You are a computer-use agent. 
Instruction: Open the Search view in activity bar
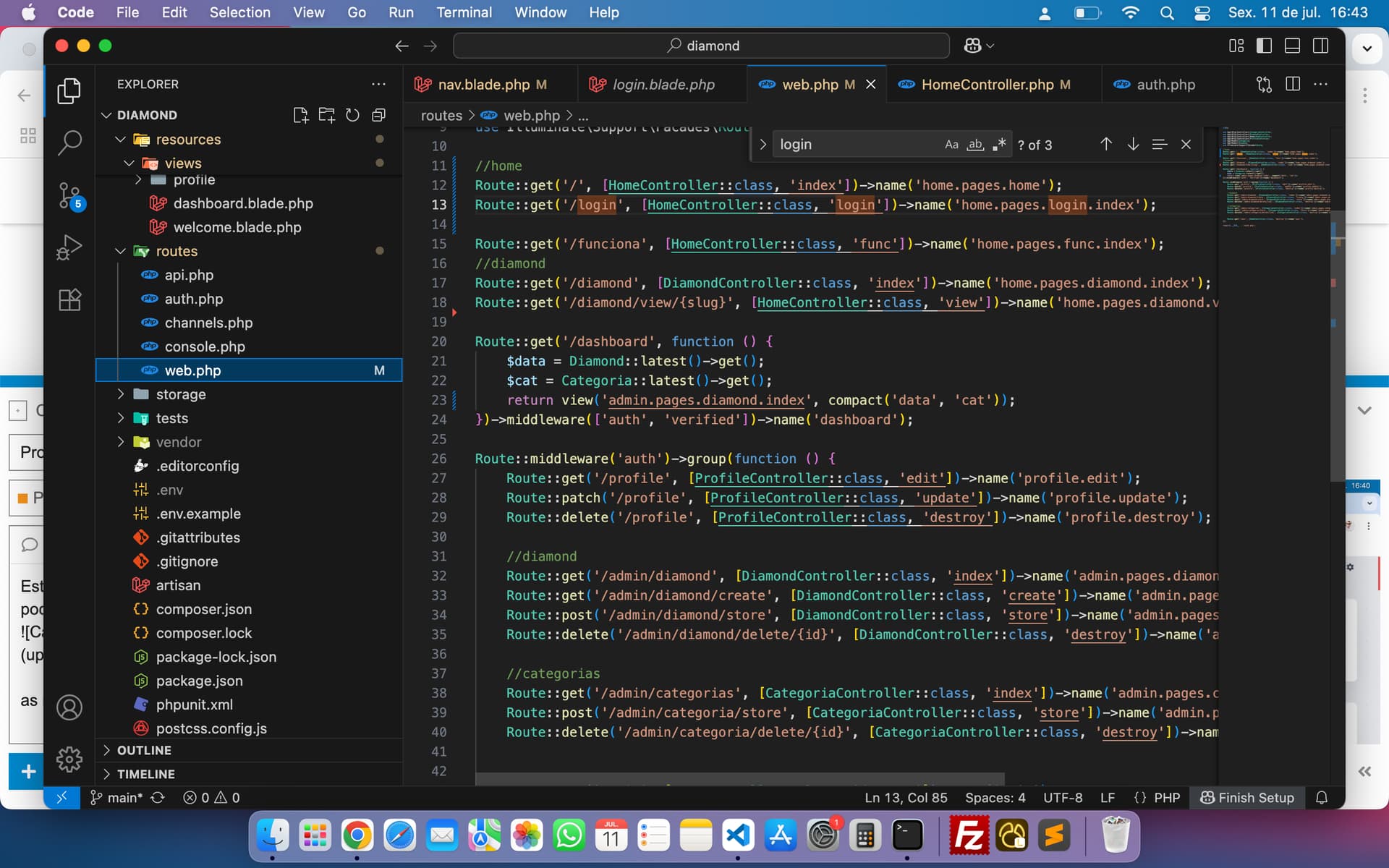click(x=69, y=142)
